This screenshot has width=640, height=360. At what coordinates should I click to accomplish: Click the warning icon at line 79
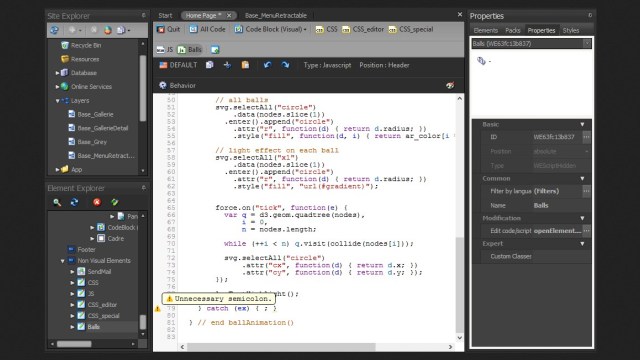158,309
